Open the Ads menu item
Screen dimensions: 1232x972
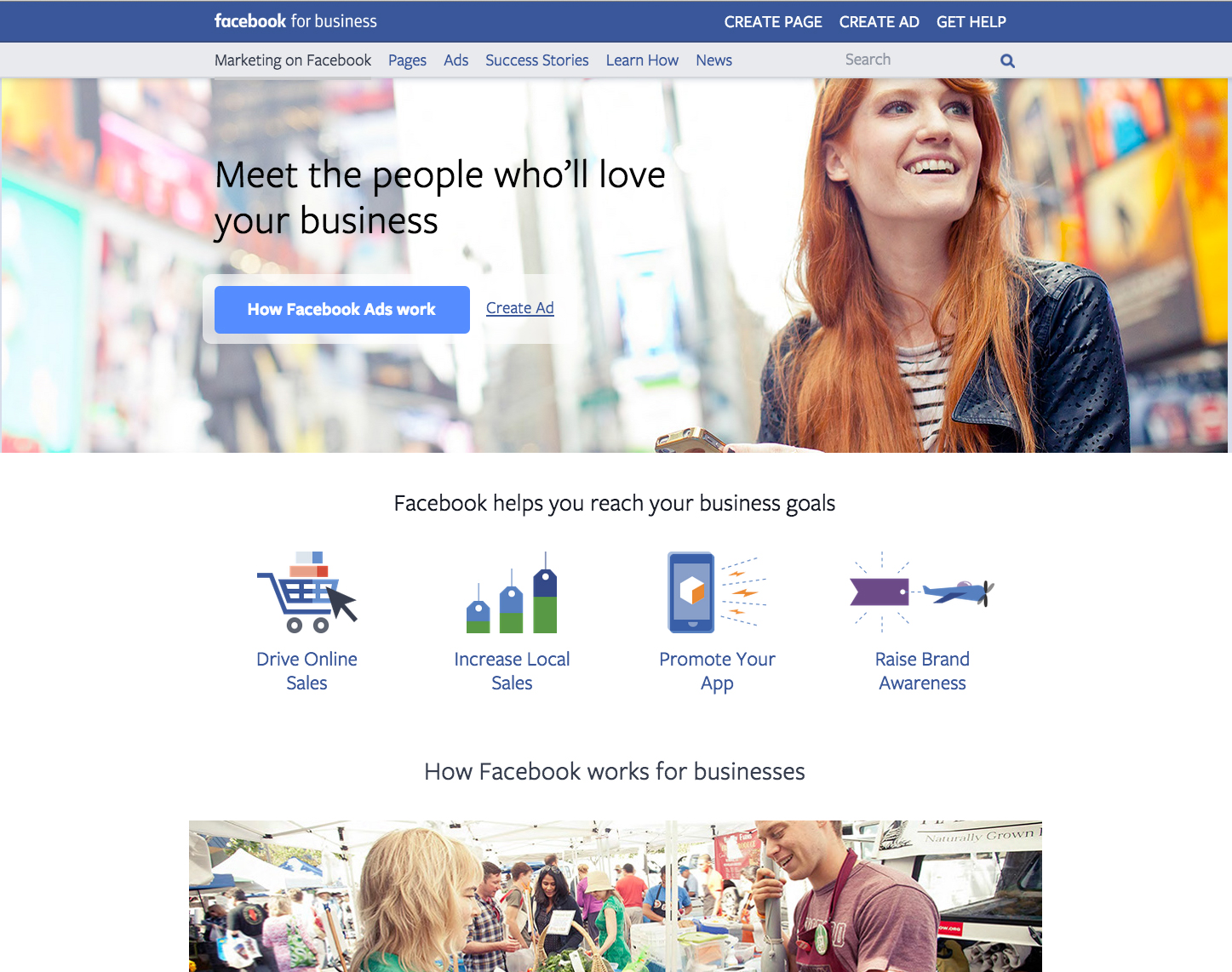click(x=456, y=60)
